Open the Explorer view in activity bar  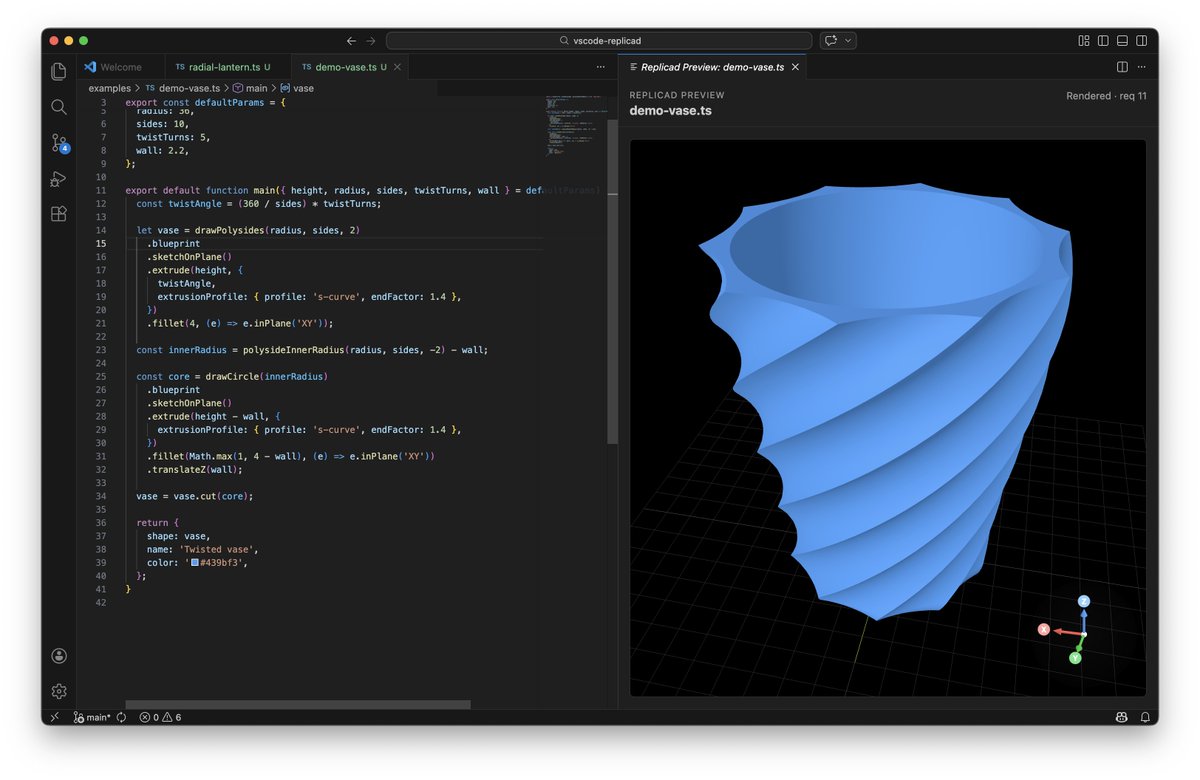pos(59,71)
